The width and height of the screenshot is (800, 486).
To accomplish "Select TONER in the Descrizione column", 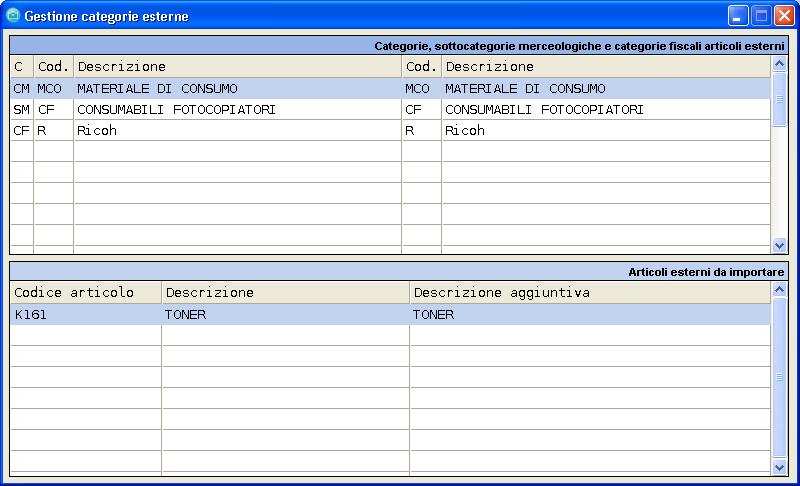I will (286, 315).
